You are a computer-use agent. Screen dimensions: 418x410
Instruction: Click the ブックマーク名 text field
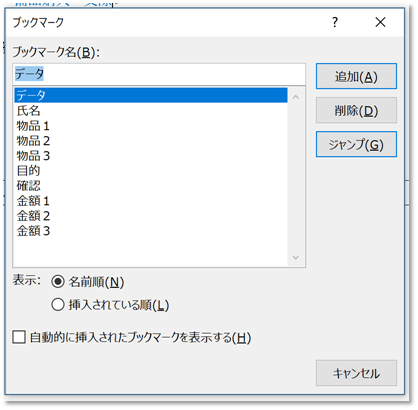click(x=159, y=74)
